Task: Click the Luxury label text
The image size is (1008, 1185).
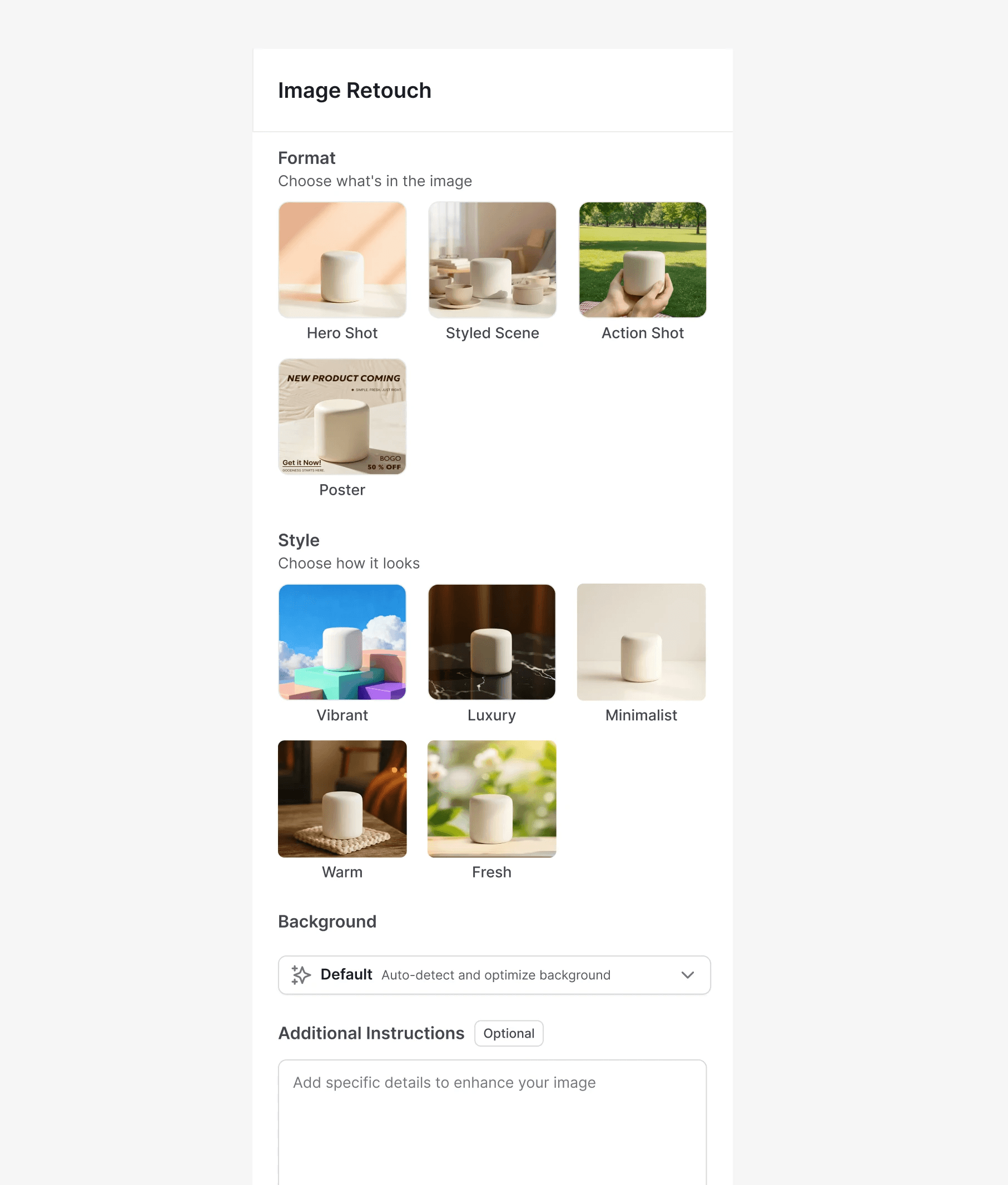Action: (x=491, y=715)
